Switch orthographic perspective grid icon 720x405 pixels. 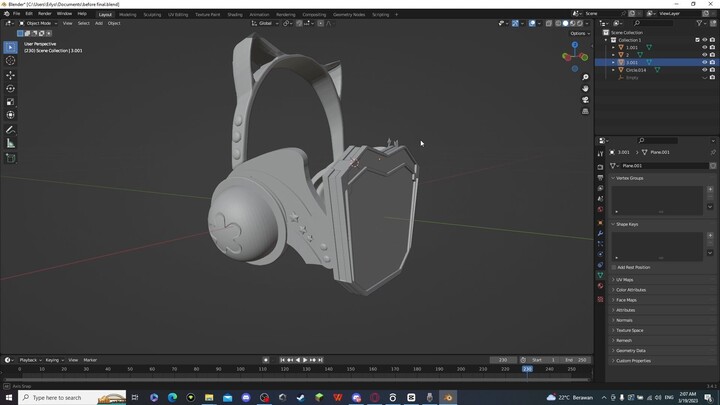coord(585,111)
